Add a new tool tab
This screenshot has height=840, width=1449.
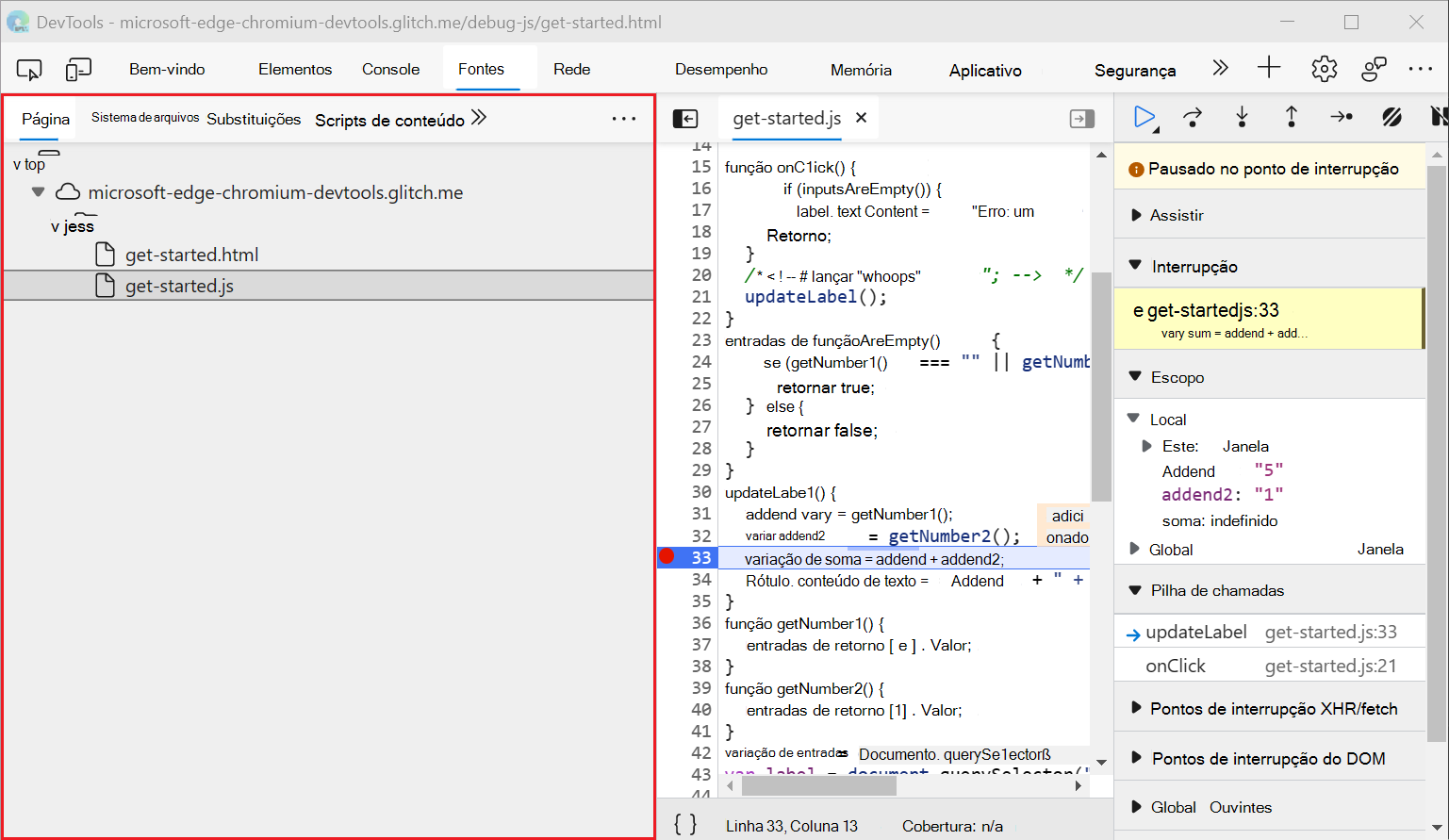coord(1269,67)
